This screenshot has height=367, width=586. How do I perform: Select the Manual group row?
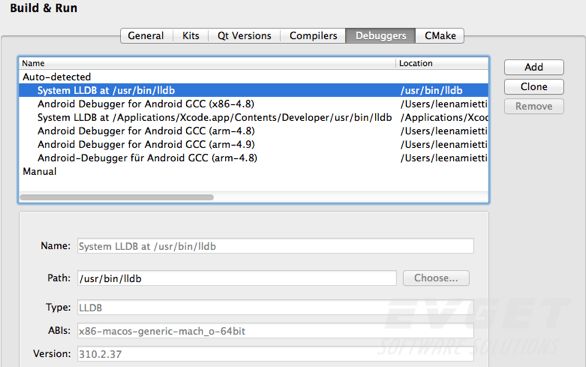253,172
